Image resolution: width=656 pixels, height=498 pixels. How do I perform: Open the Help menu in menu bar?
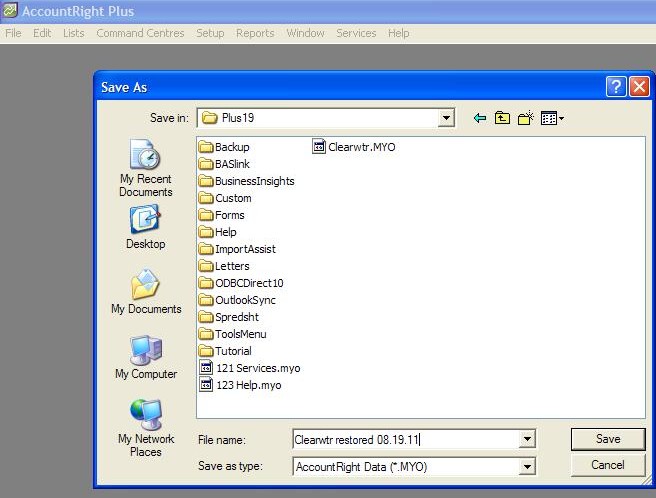(x=398, y=33)
